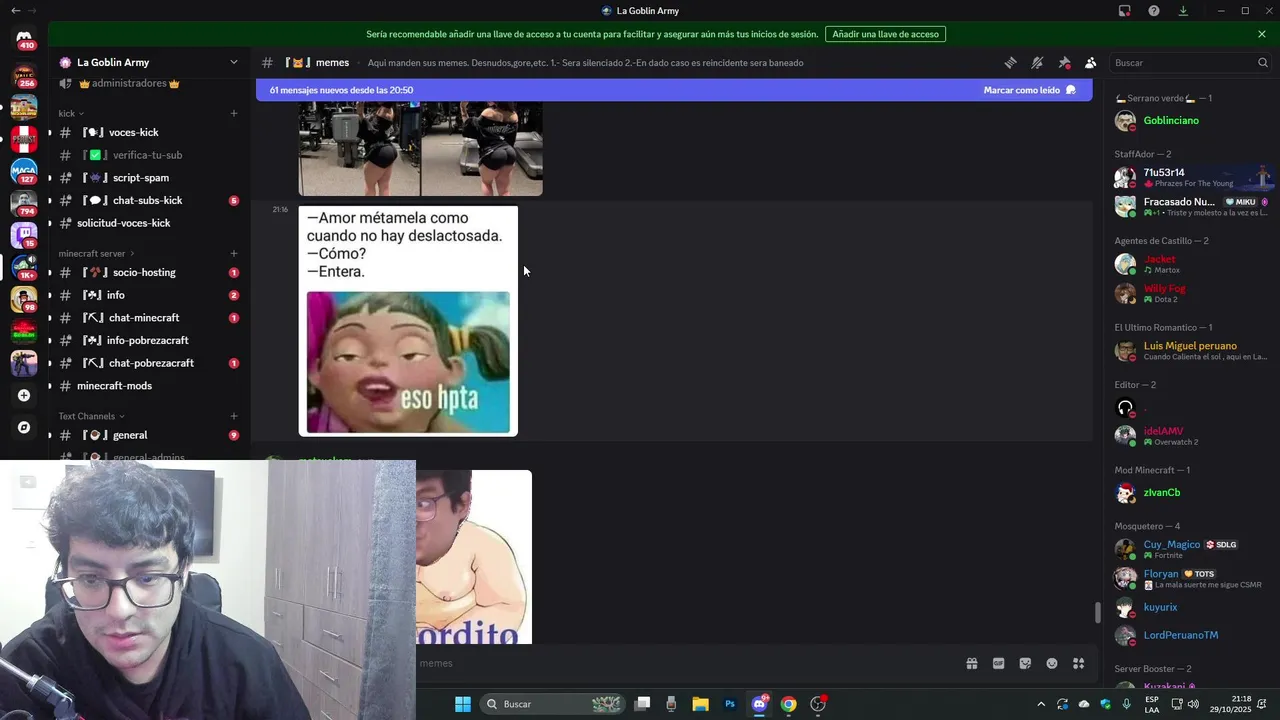Open the socio-hosting channel
Image resolution: width=1280 pixels, height=720 pixels.
click(x=150, y=272)
